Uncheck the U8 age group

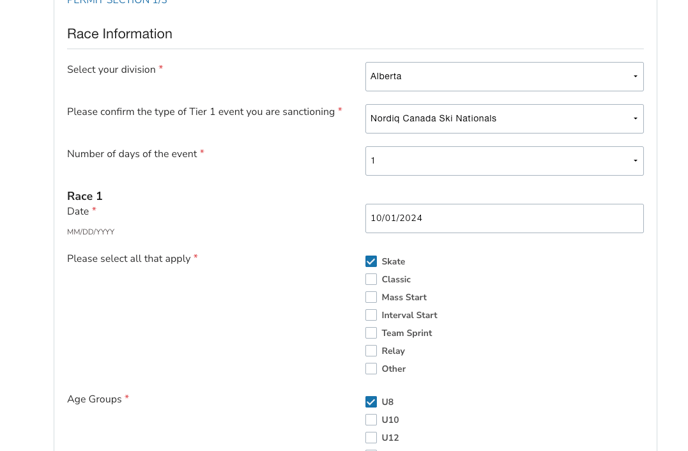(x=371, y=403)
